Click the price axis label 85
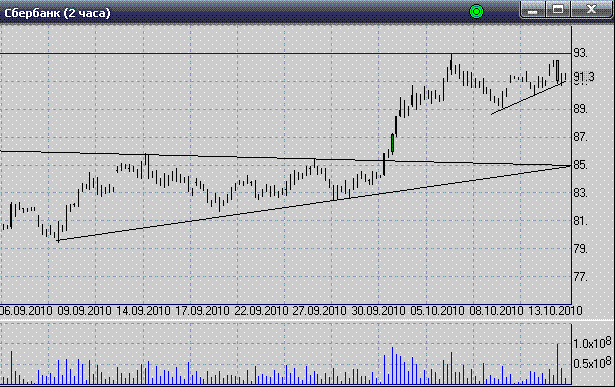The height and width of the screenshot is (387, 615). point(580,165)
